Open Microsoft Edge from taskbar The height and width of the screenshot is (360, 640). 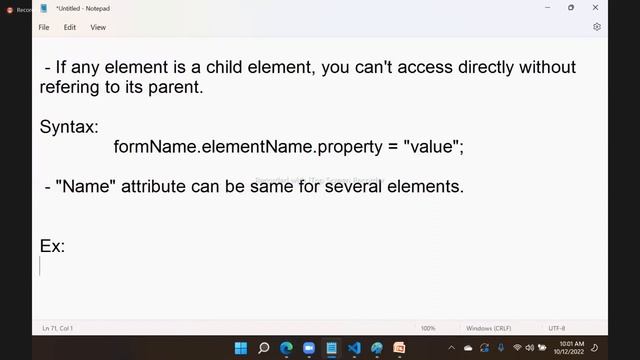286,348
